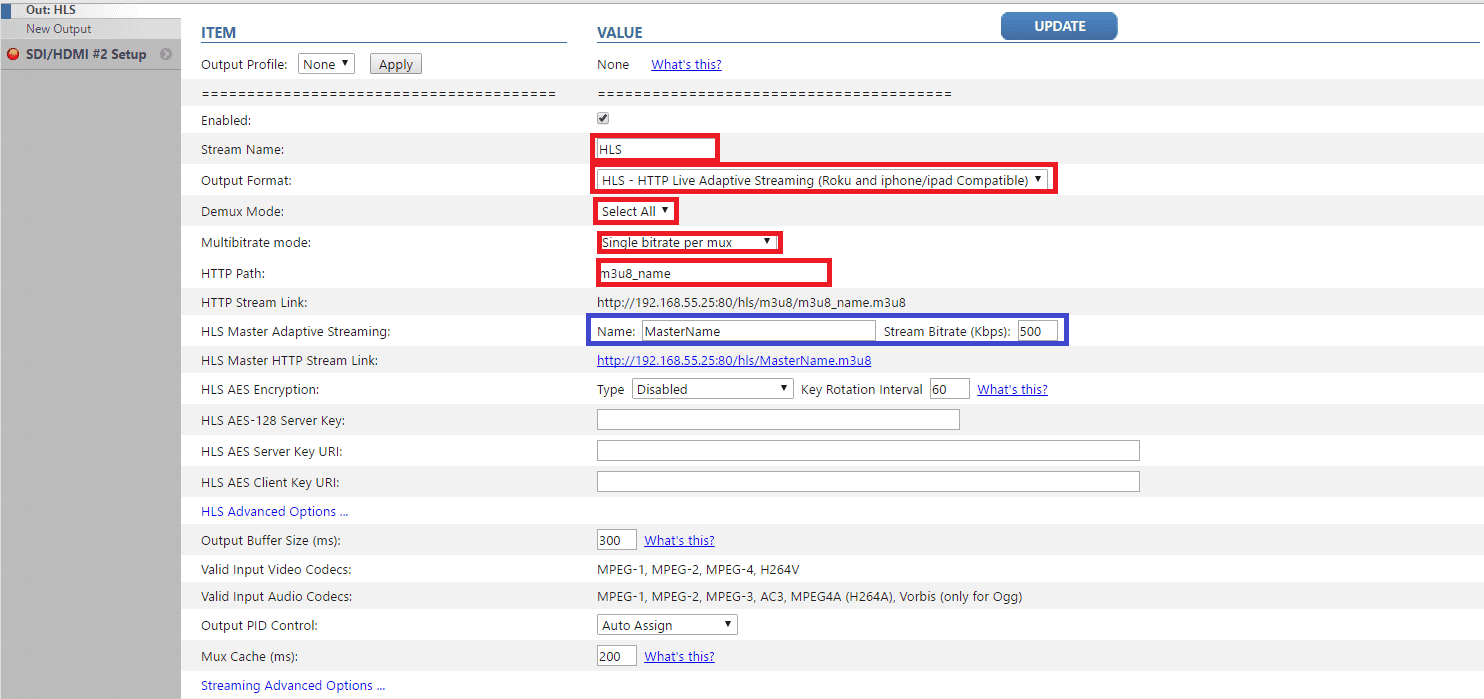Click the Valid Input Video Codecs value text

tap(698, 569)
